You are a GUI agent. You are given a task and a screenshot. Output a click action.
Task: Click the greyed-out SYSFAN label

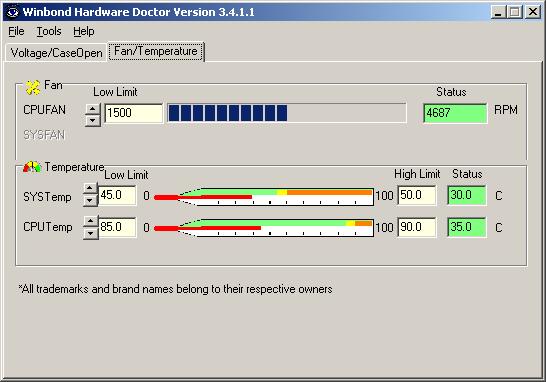(44, 135)
